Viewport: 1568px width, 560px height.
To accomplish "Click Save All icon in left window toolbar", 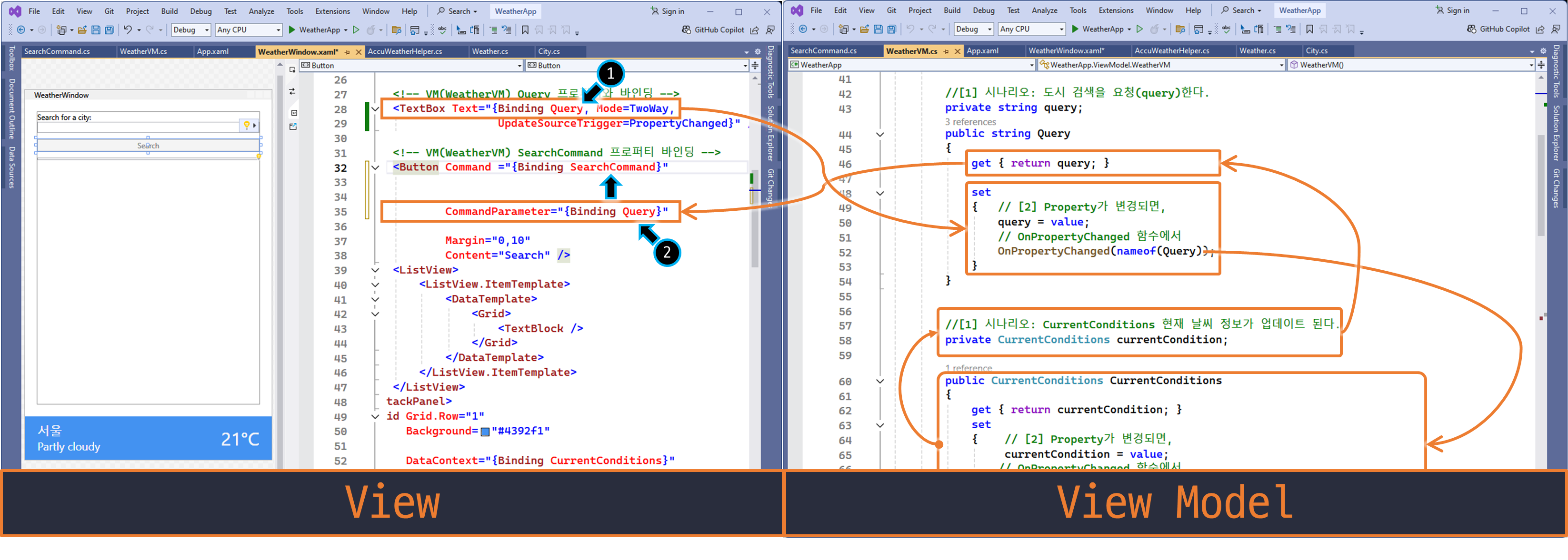I will (110, 30).
